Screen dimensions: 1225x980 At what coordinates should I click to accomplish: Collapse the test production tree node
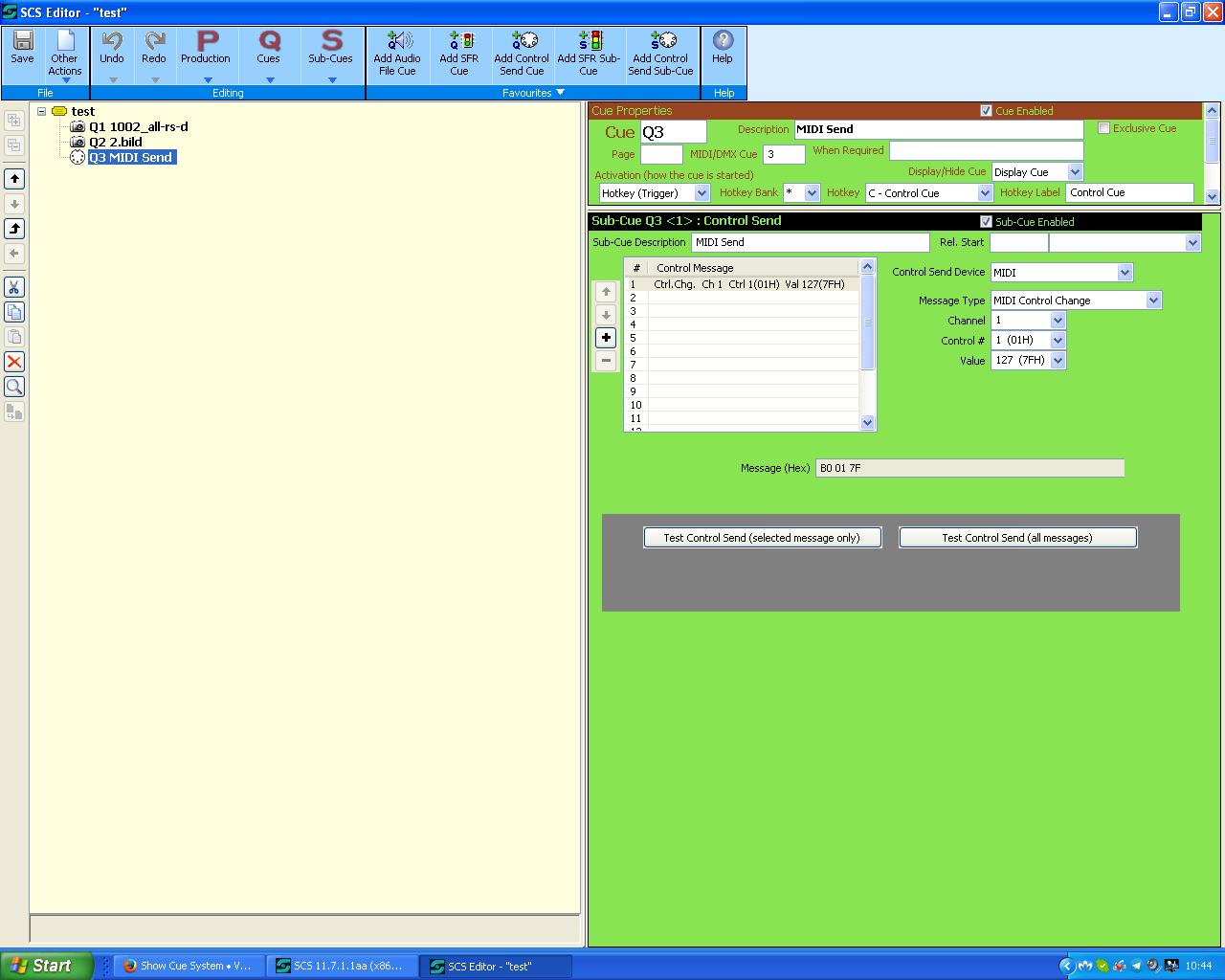[42, 111]
